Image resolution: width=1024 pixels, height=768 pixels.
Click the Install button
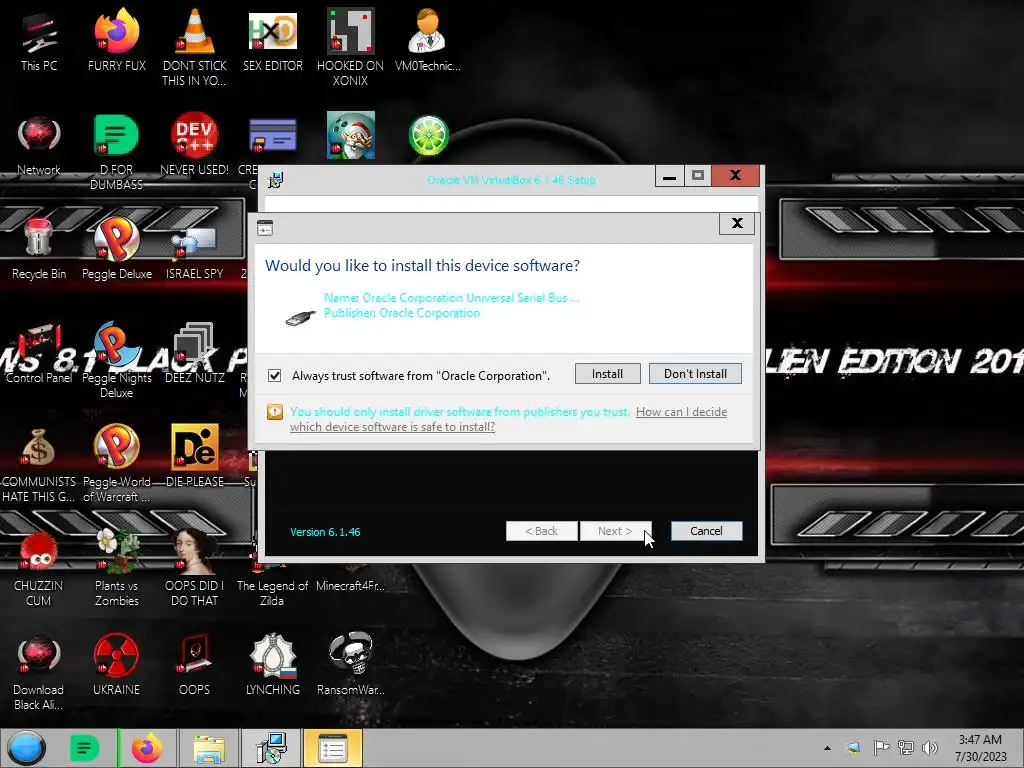point(607,374)
